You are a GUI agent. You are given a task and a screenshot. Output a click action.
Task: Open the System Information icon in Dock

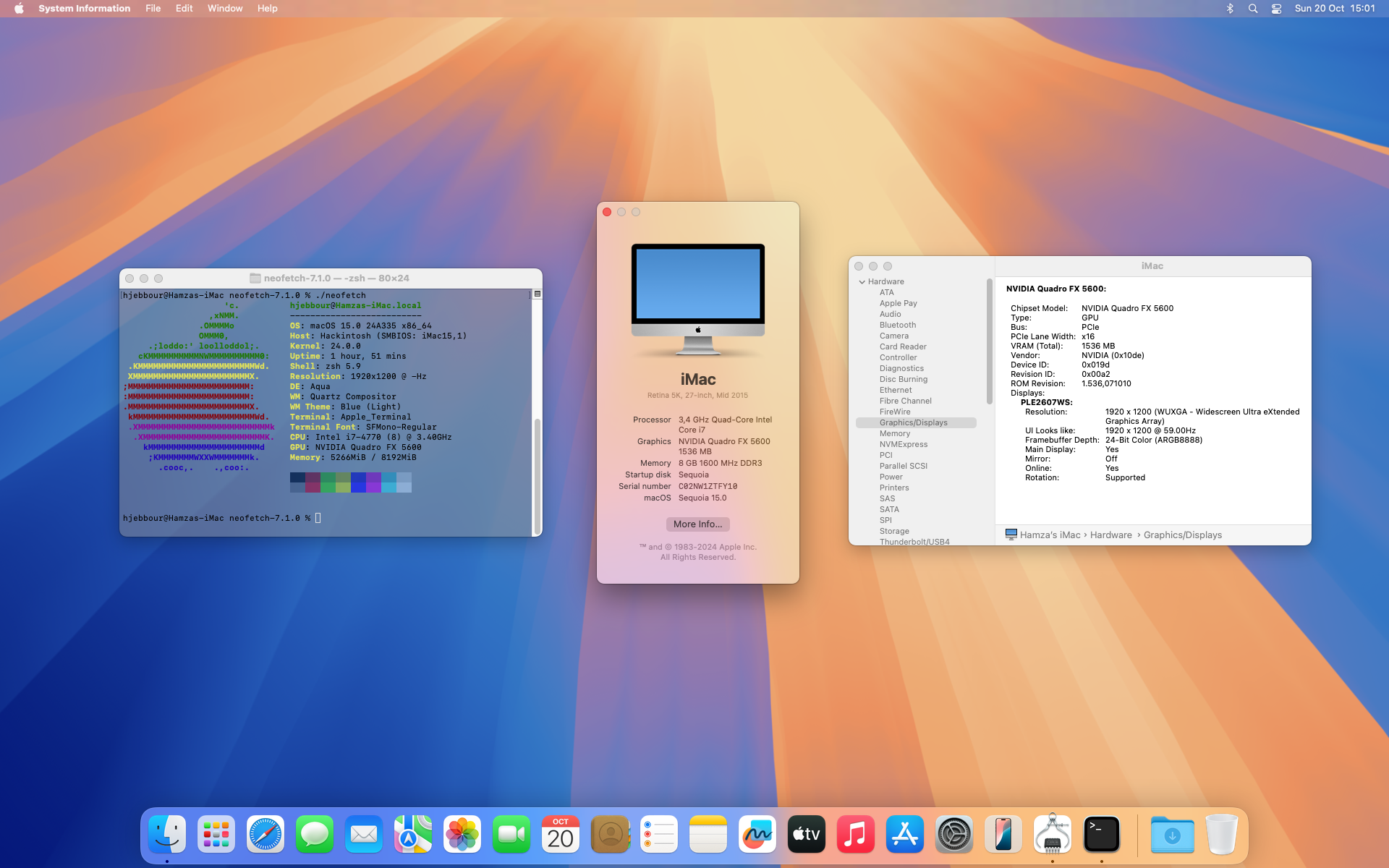pos(1052,834)
